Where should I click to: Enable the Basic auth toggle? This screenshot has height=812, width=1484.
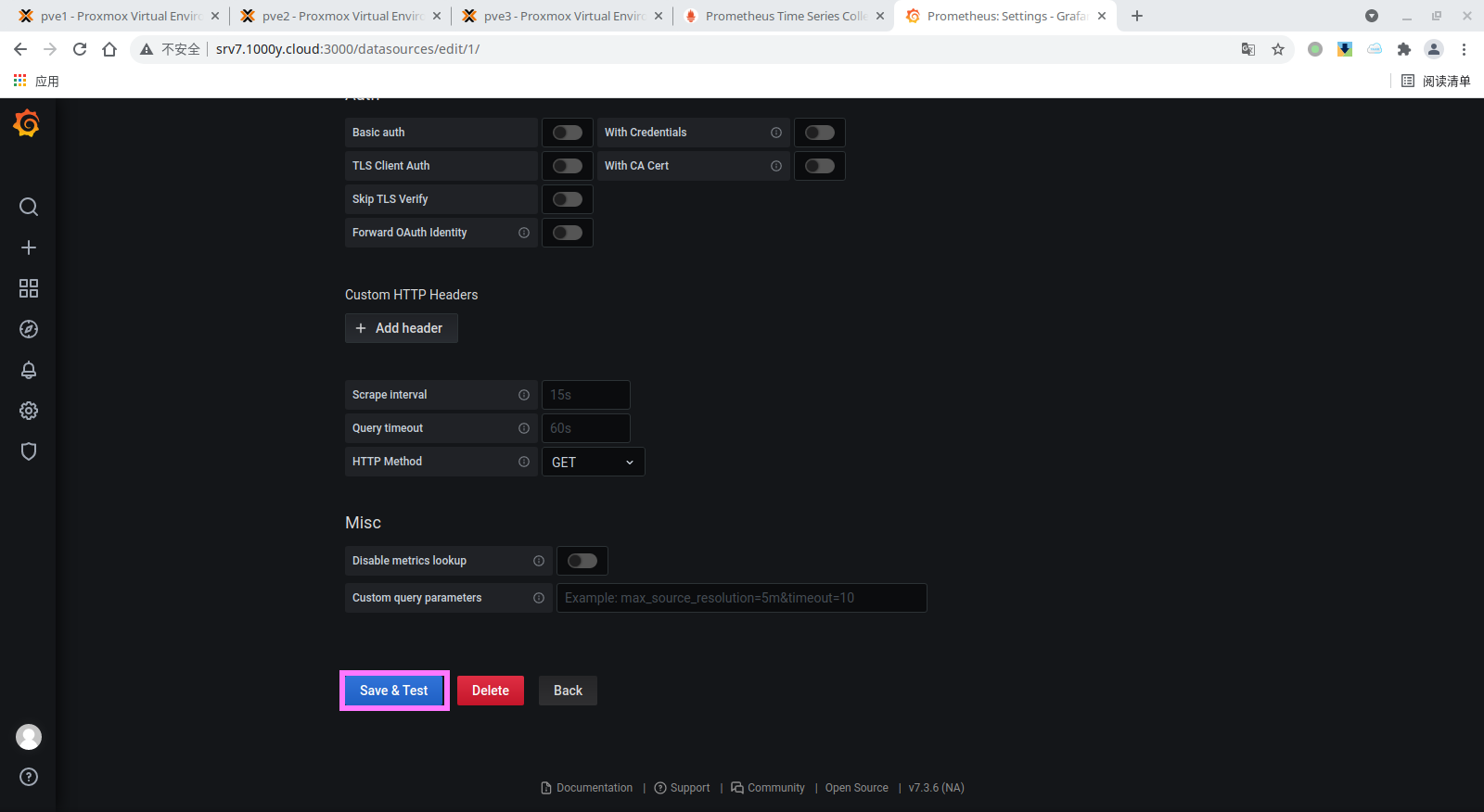point(567,133)
